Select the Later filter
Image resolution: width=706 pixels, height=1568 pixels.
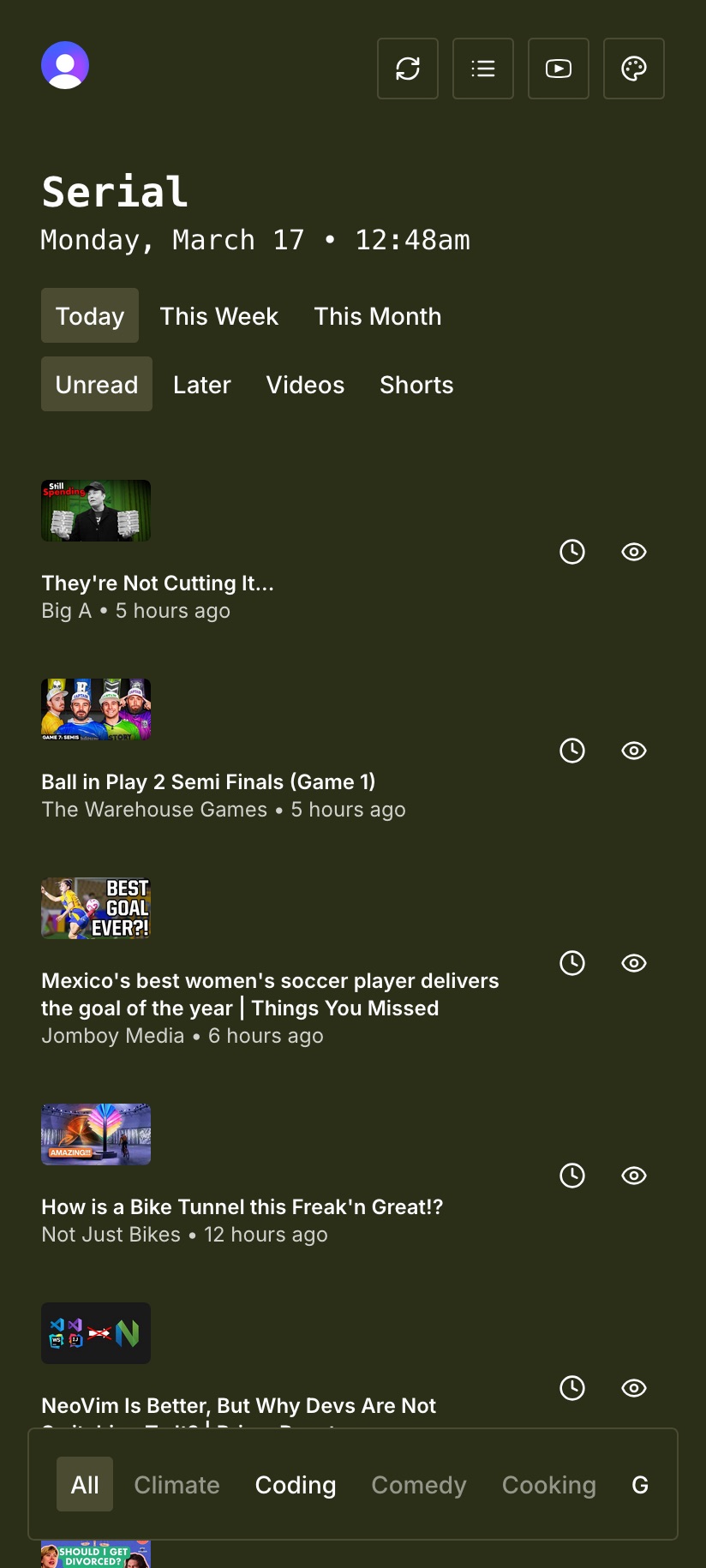click(202, 385)
